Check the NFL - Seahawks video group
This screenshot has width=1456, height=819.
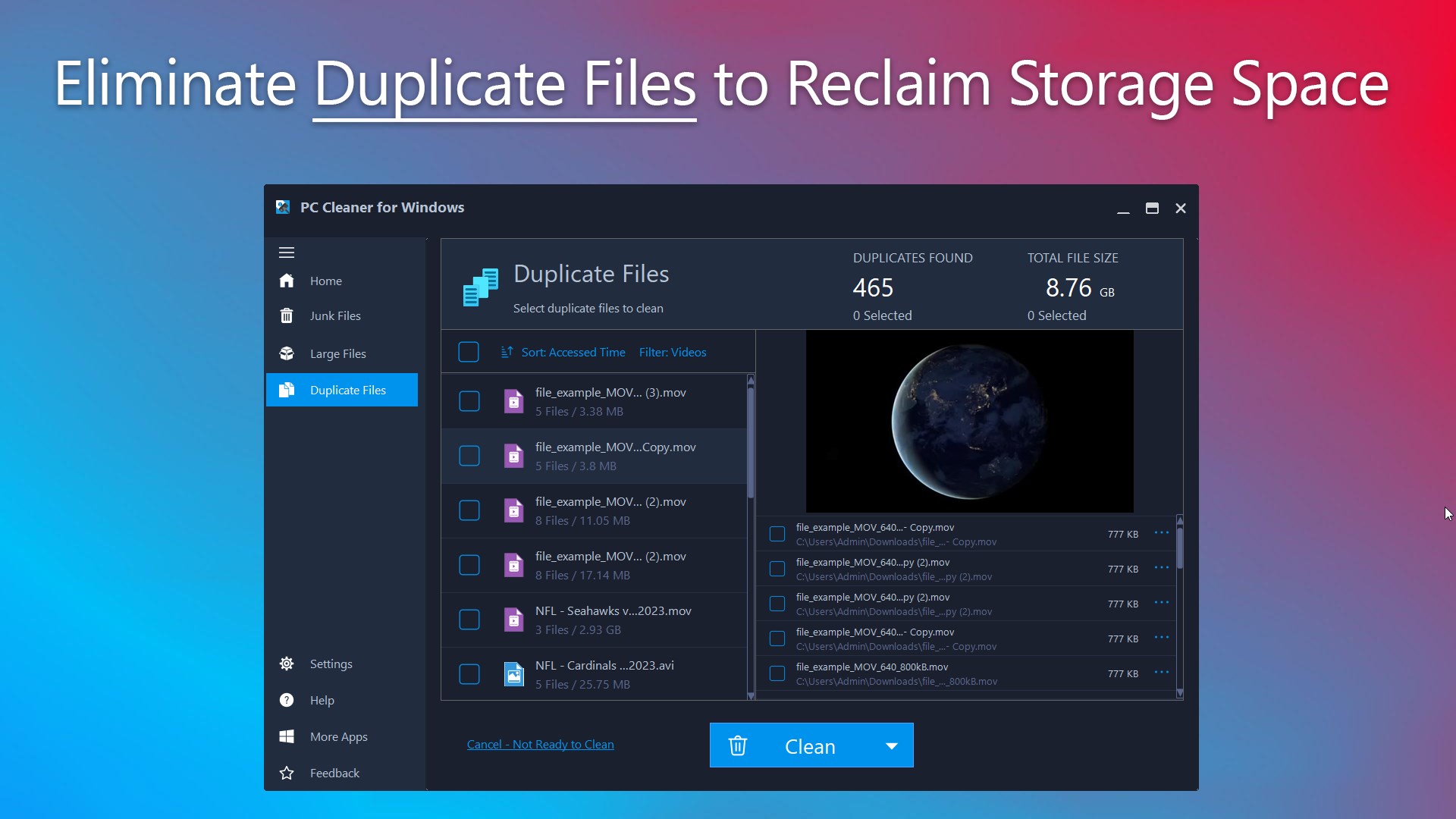pos(469,620)
